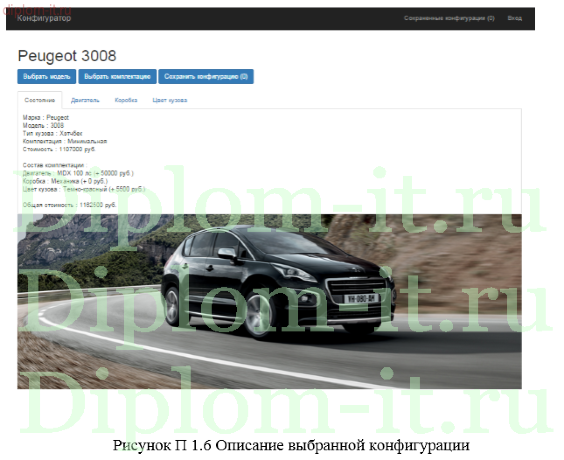Open Сохраненные конфигурации (0) in navbar

tap(449, 18)
